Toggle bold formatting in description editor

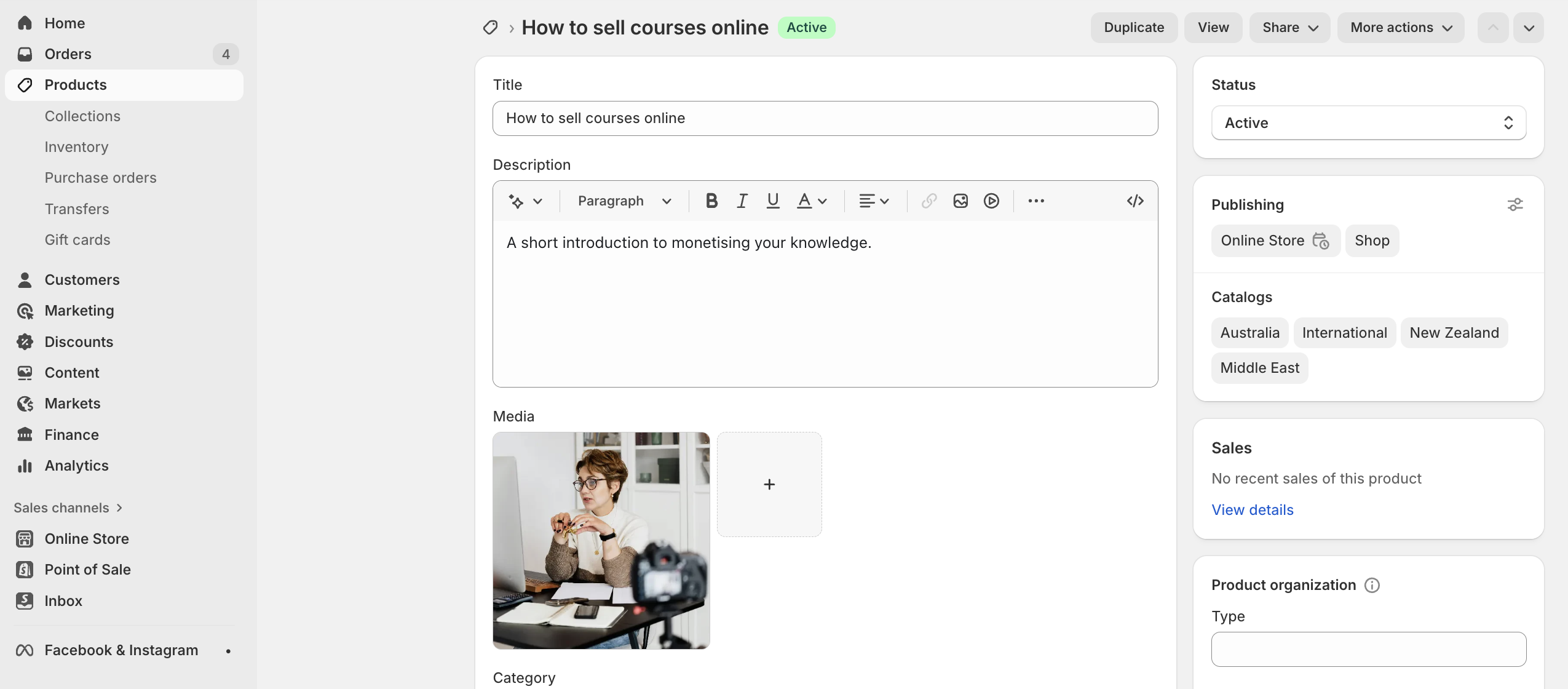tap(711, 201)
